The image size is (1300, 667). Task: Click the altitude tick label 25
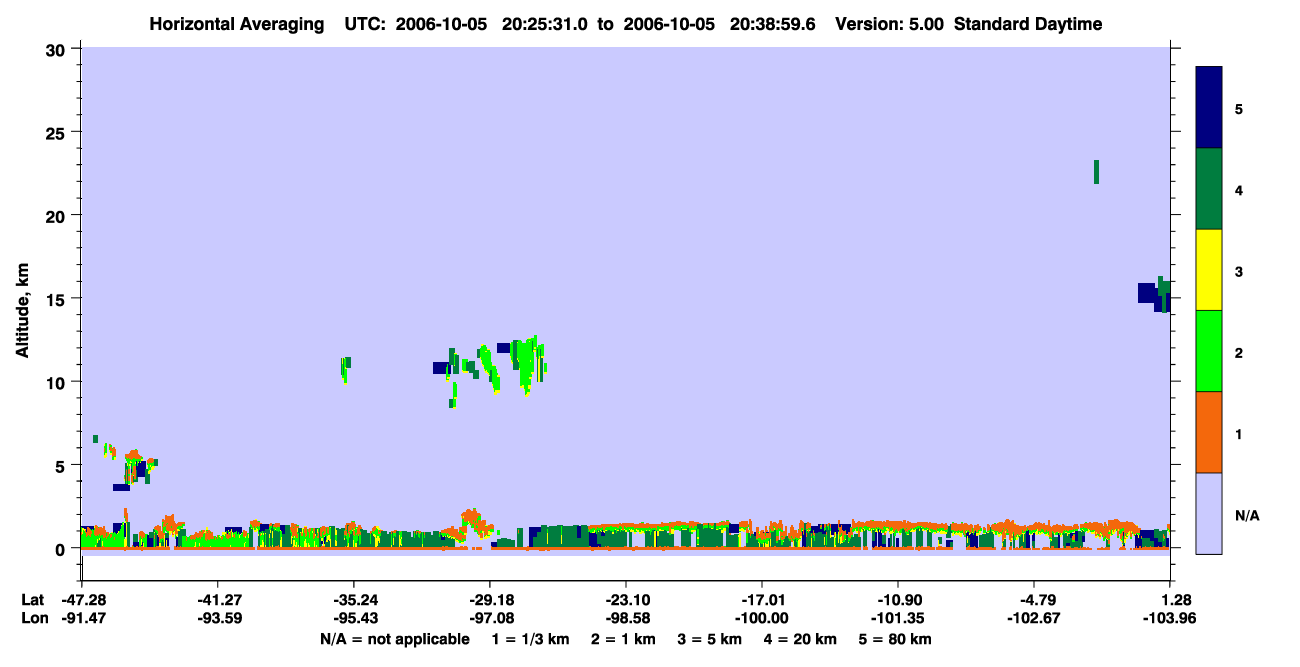[58, 132]
